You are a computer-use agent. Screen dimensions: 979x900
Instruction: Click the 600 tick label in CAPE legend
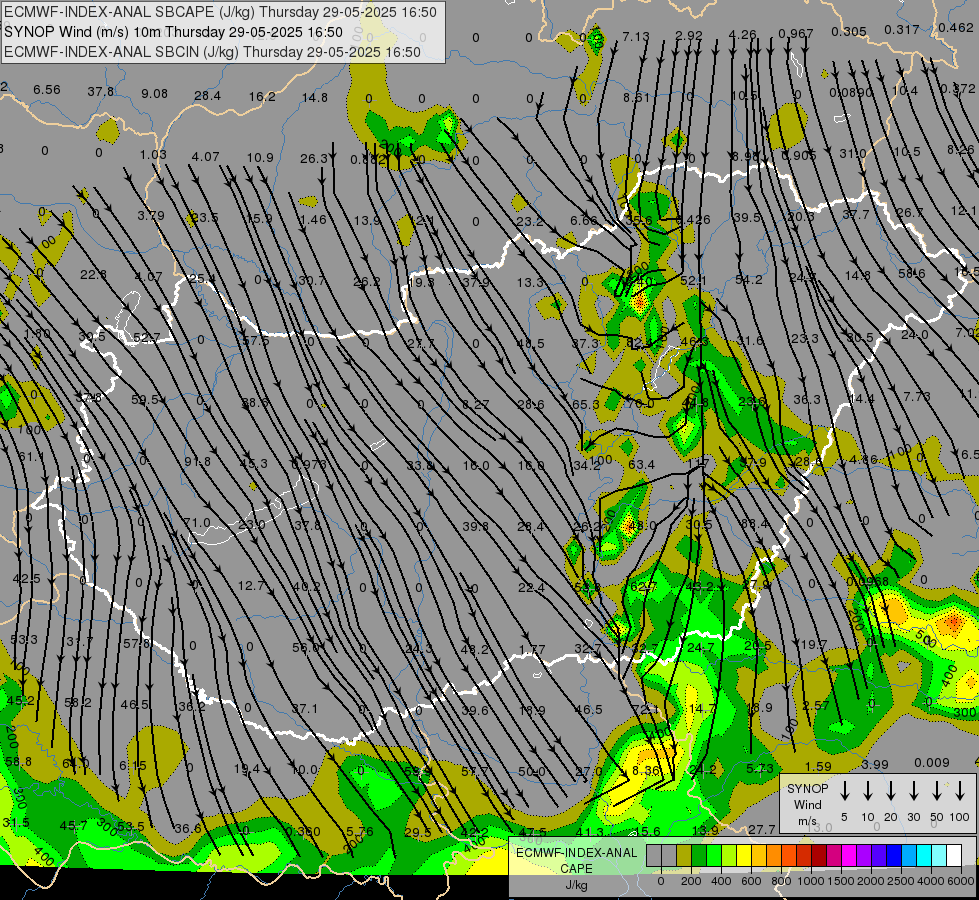click(x=751, y=881)
